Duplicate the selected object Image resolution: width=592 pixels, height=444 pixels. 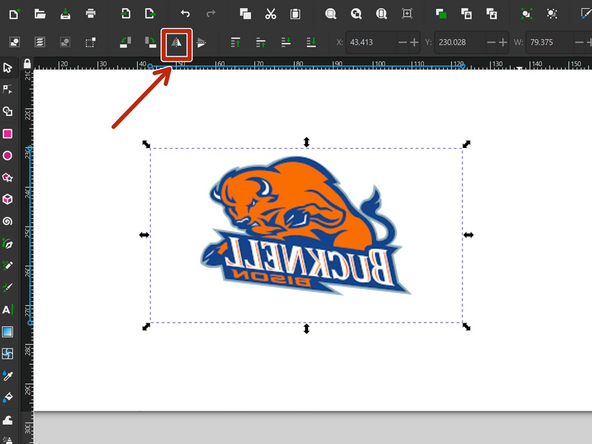click(x=441, y=14)
